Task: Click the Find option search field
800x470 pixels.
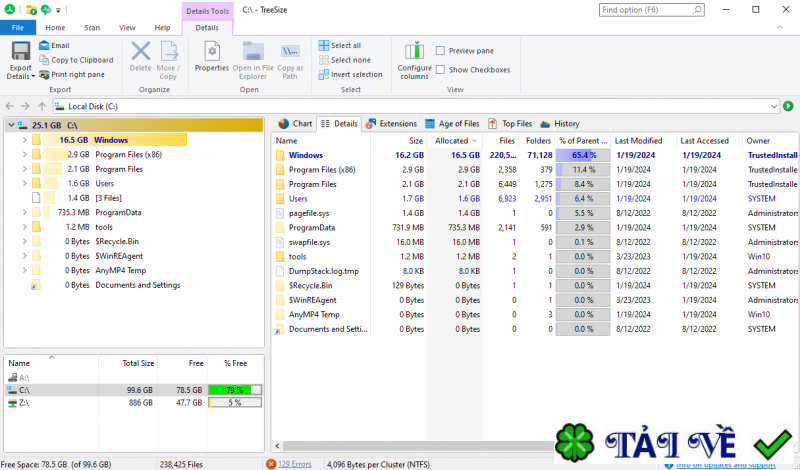Action: pyautogui.click(x=690, y=10)
